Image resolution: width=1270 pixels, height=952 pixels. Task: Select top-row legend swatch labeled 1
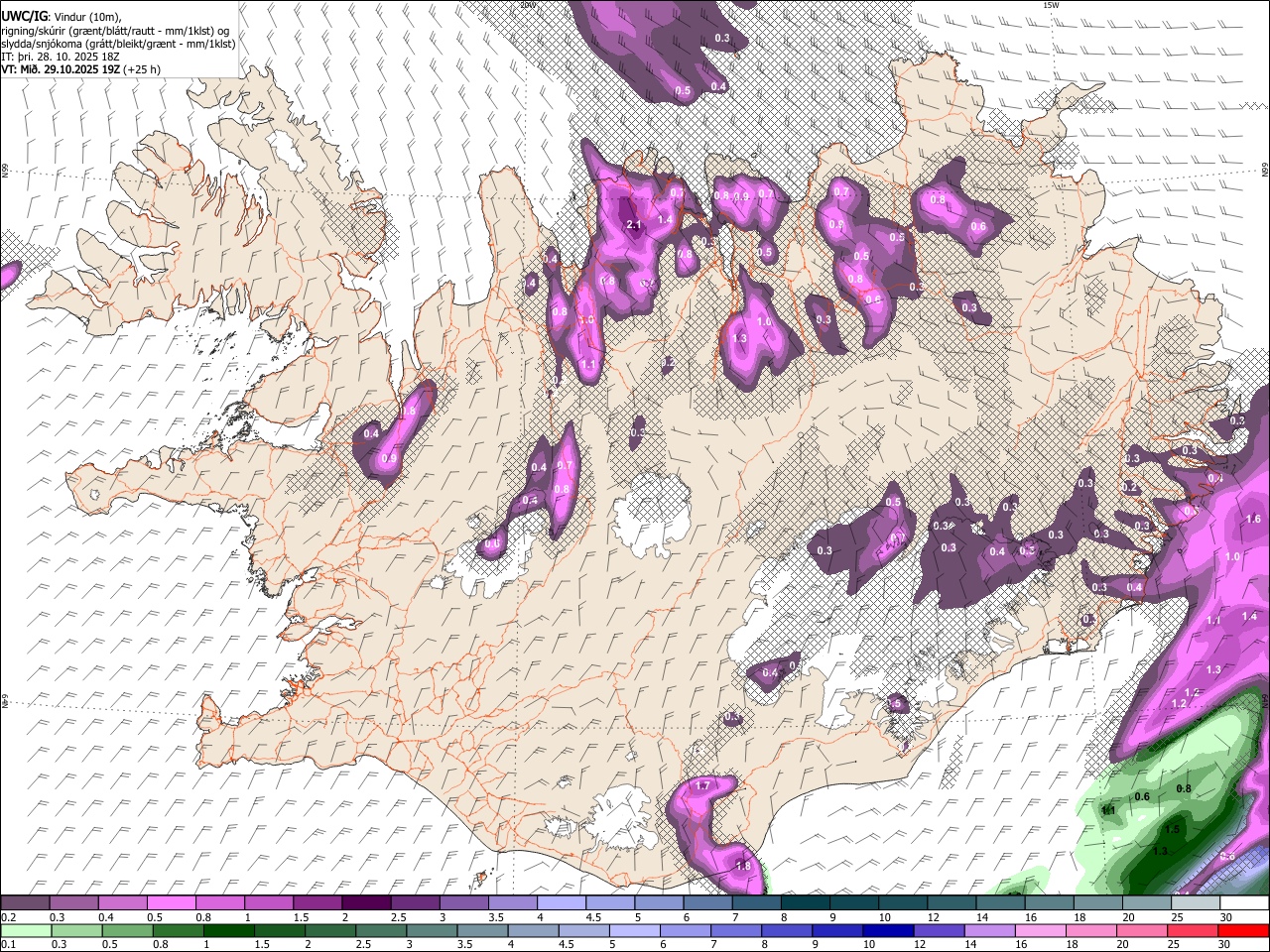point(269,903)
